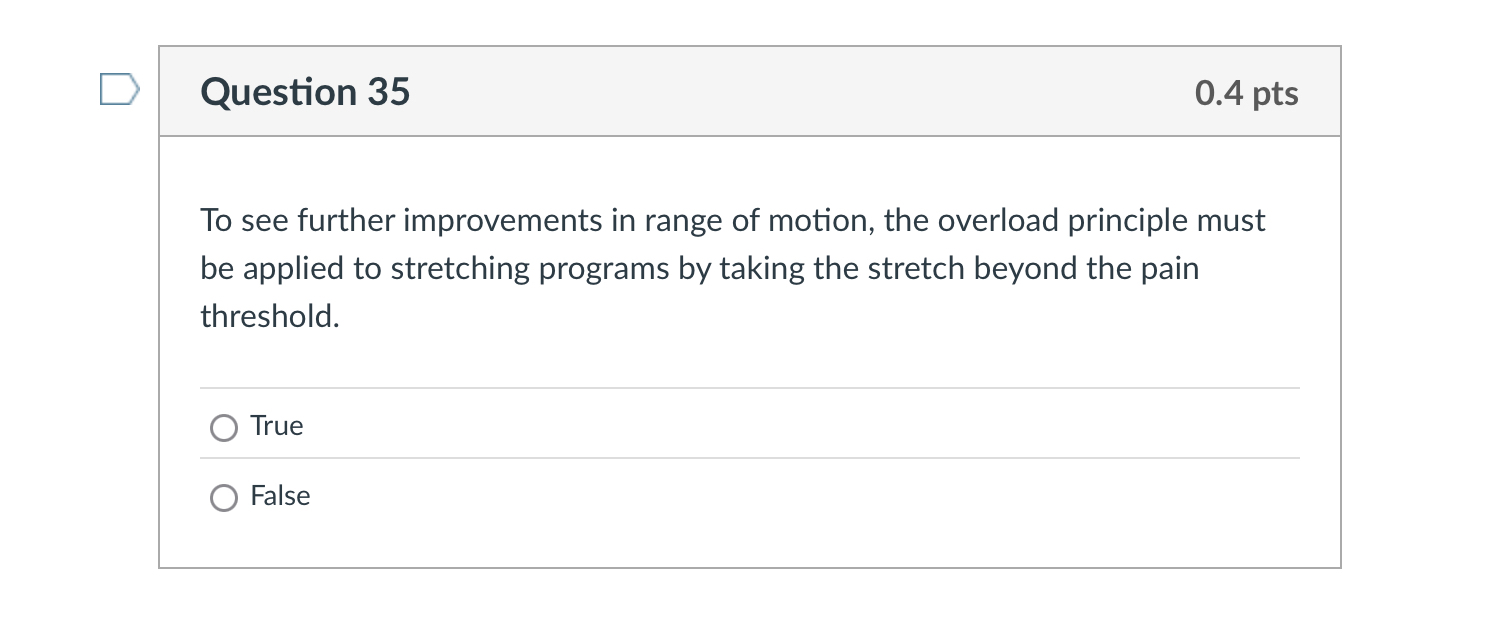Image resolution: width=1504 pixels, height=642 pixels.
Task: Click the True answer text label
Action: pyautogui.click(x=276, y=426)
